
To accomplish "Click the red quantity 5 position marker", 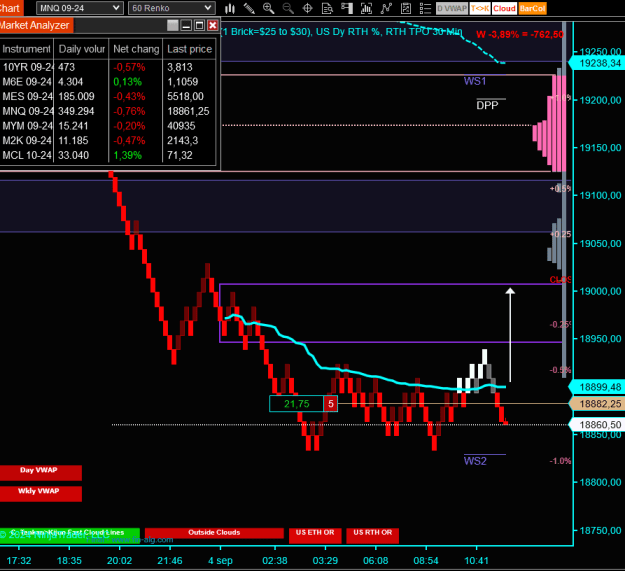I will coord(330,404).
